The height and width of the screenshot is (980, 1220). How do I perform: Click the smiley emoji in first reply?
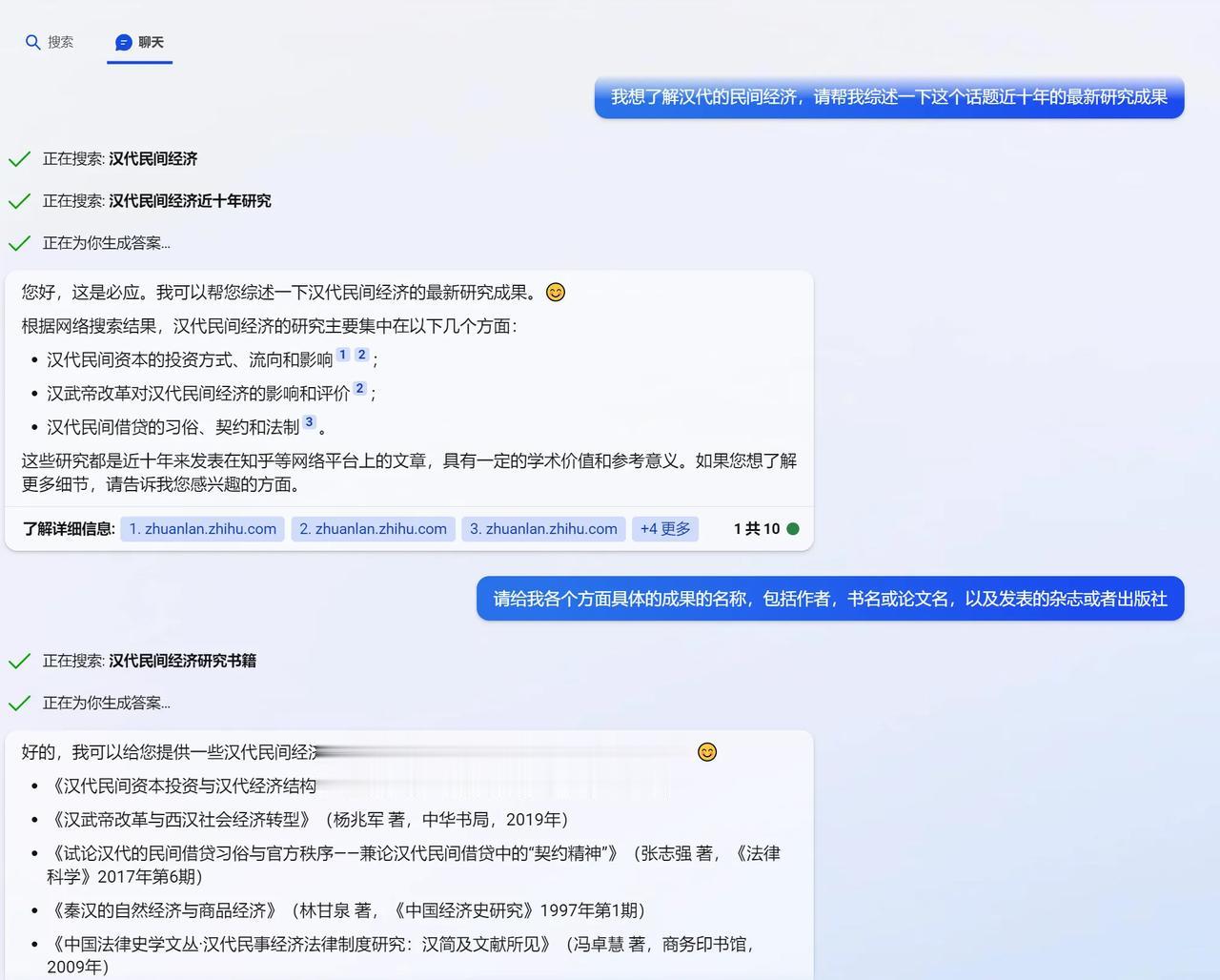click(x=556, y=293)
